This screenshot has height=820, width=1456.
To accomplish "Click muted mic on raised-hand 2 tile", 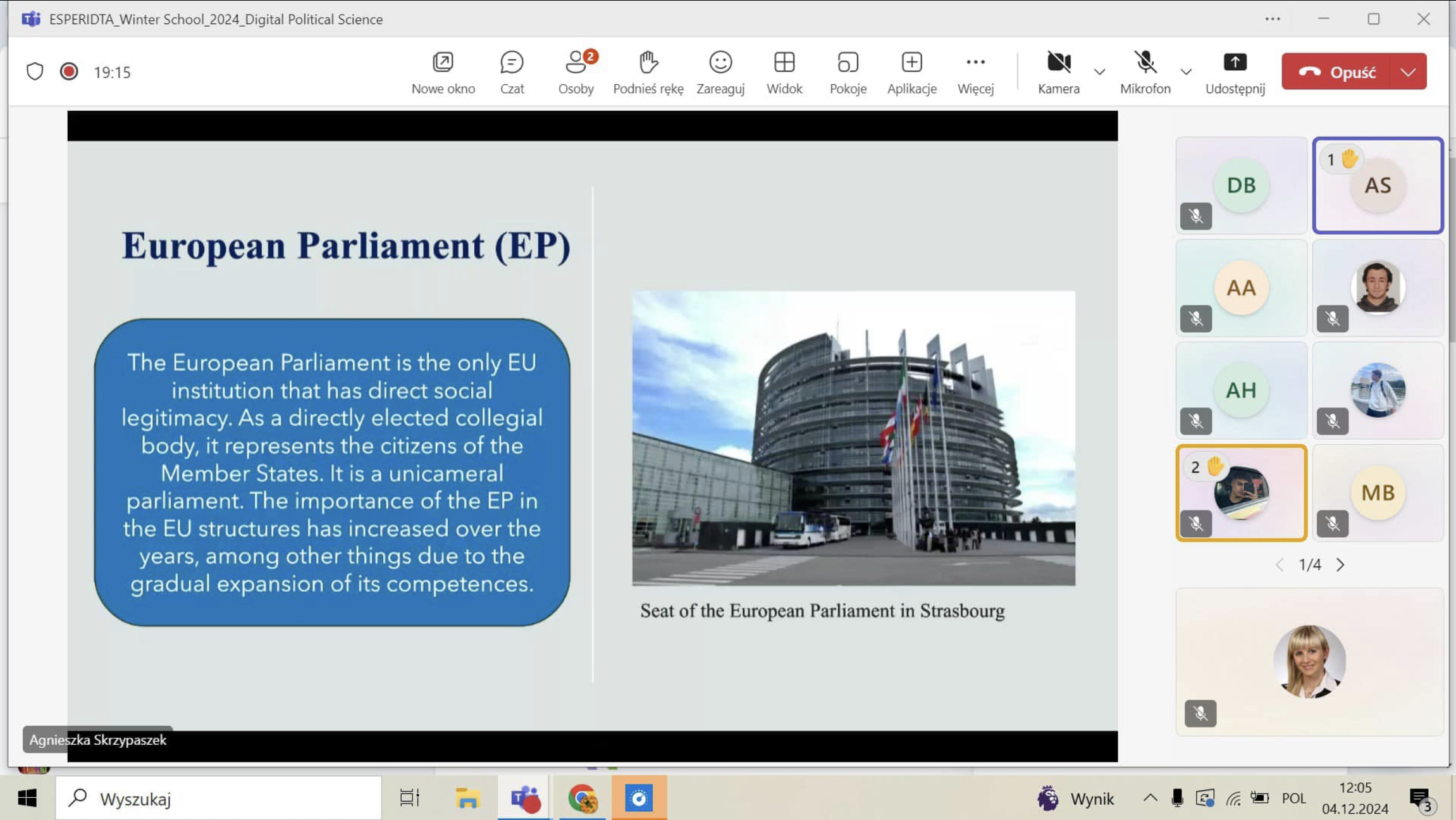I will point(1195,524).
